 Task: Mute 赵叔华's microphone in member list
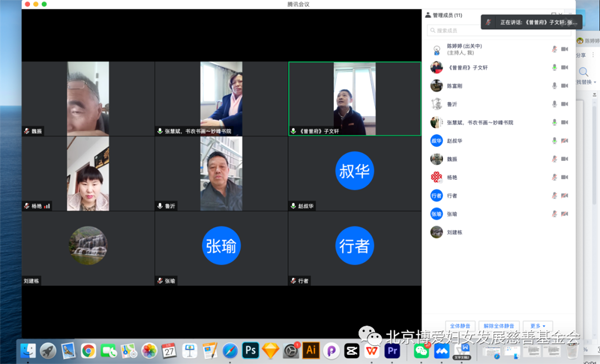(x=554, y=141)
